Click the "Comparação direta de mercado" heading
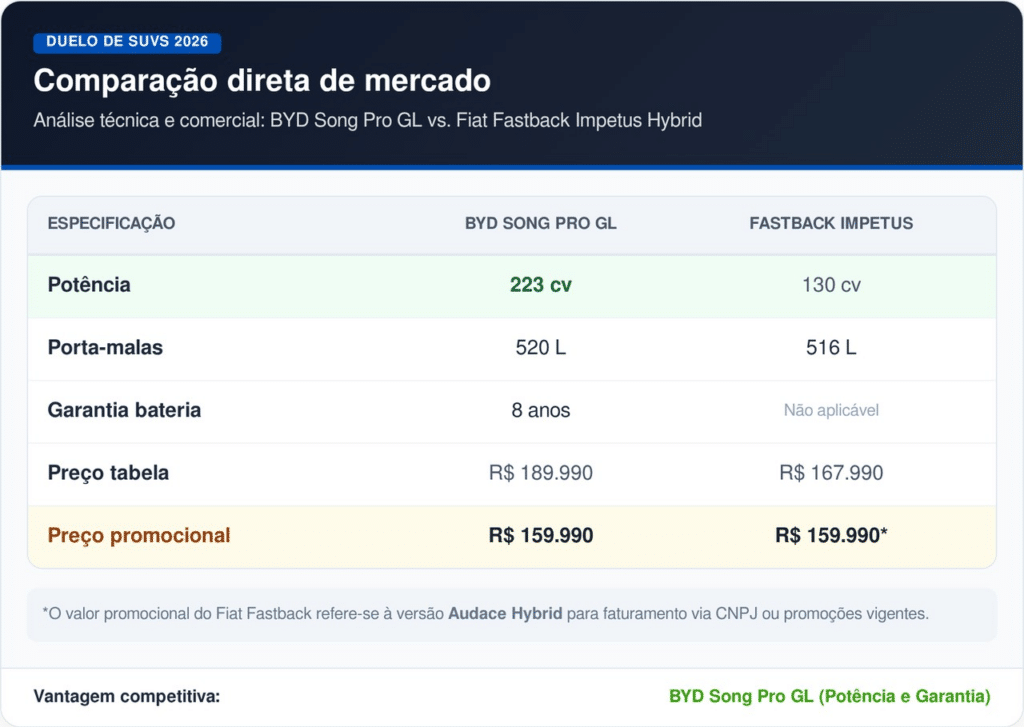The height and width of the screenshot is (727, 1024). 262,80
